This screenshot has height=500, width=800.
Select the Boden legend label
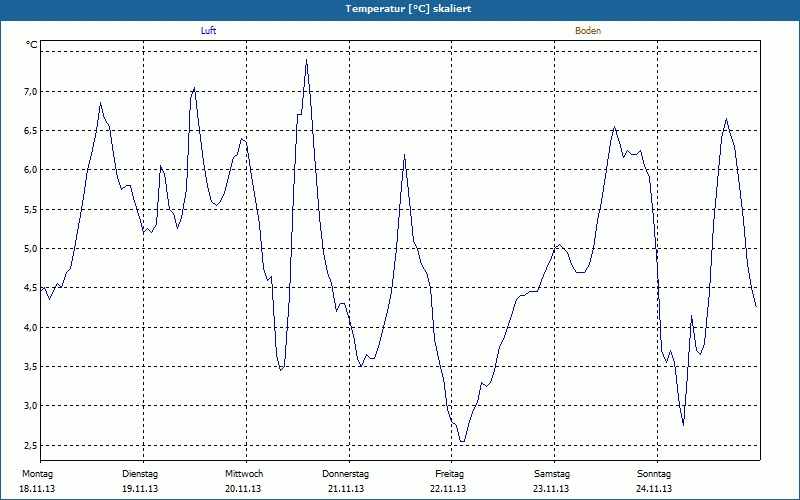588,31
